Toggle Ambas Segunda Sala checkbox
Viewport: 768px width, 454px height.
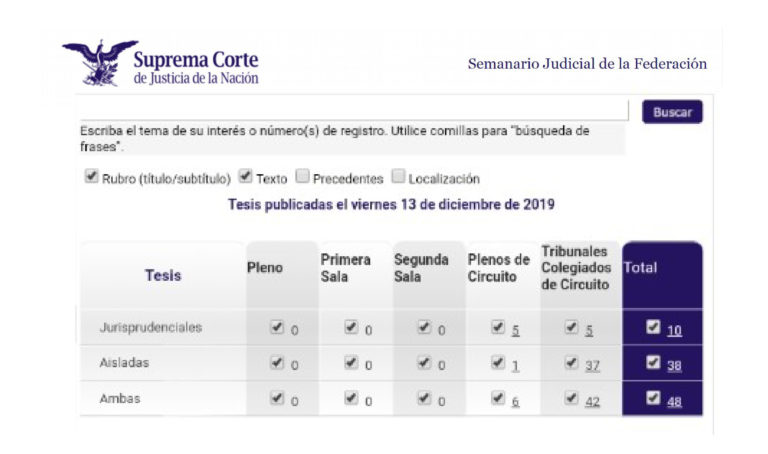coord(424,398)
